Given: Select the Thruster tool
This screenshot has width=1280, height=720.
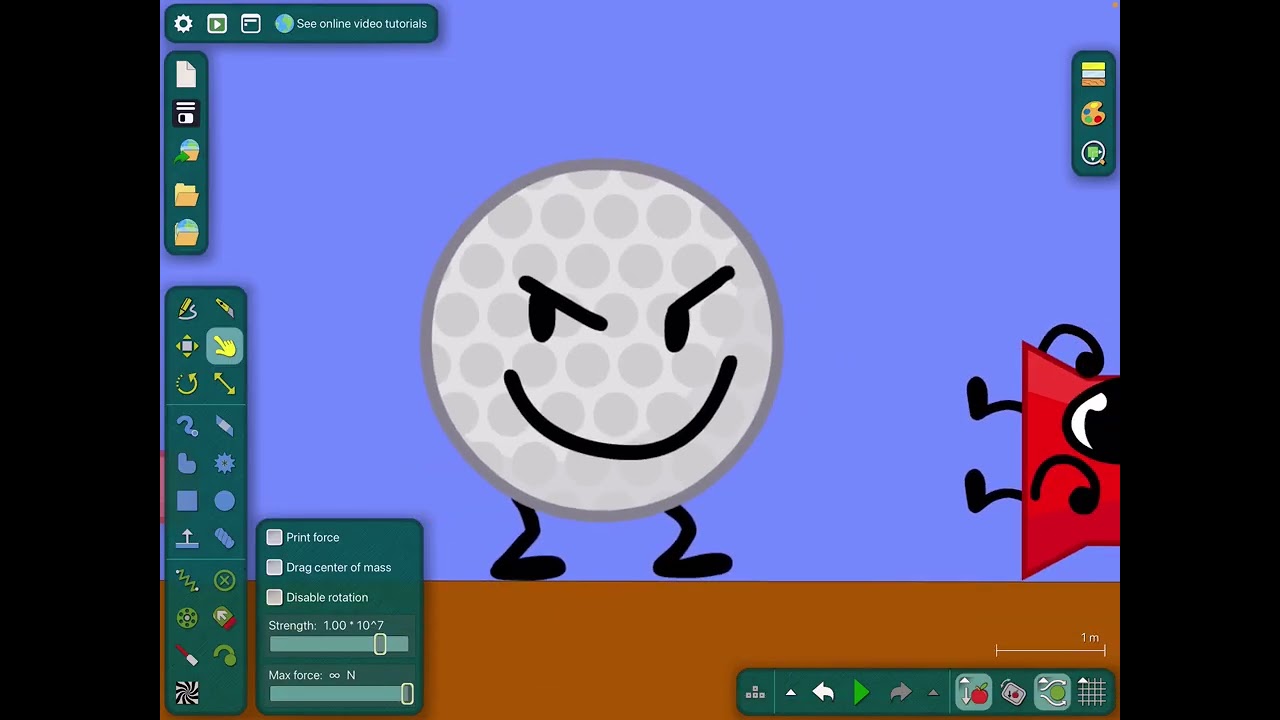Looking at the screenshot, I should tap(225, 618).
